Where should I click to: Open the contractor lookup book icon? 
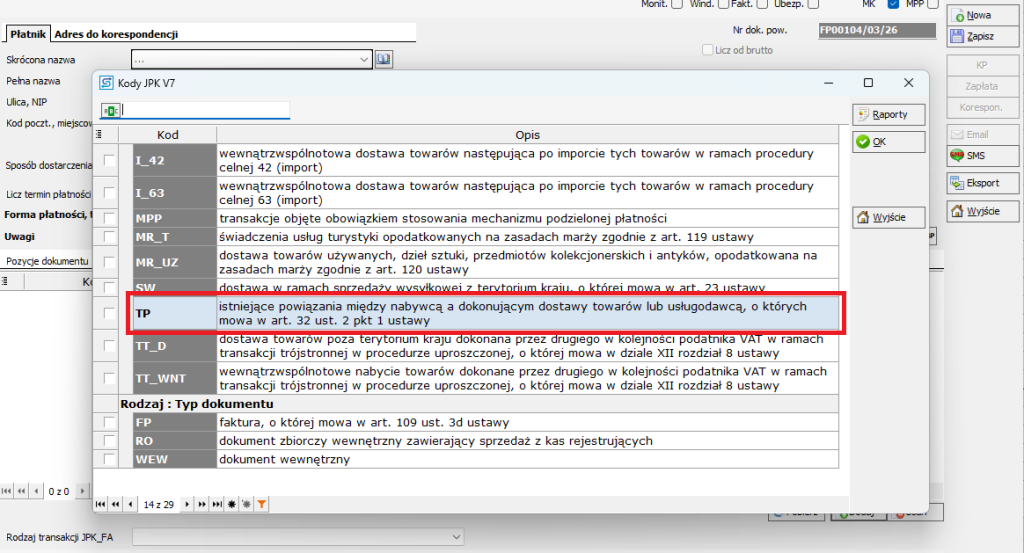click(384, 60)
